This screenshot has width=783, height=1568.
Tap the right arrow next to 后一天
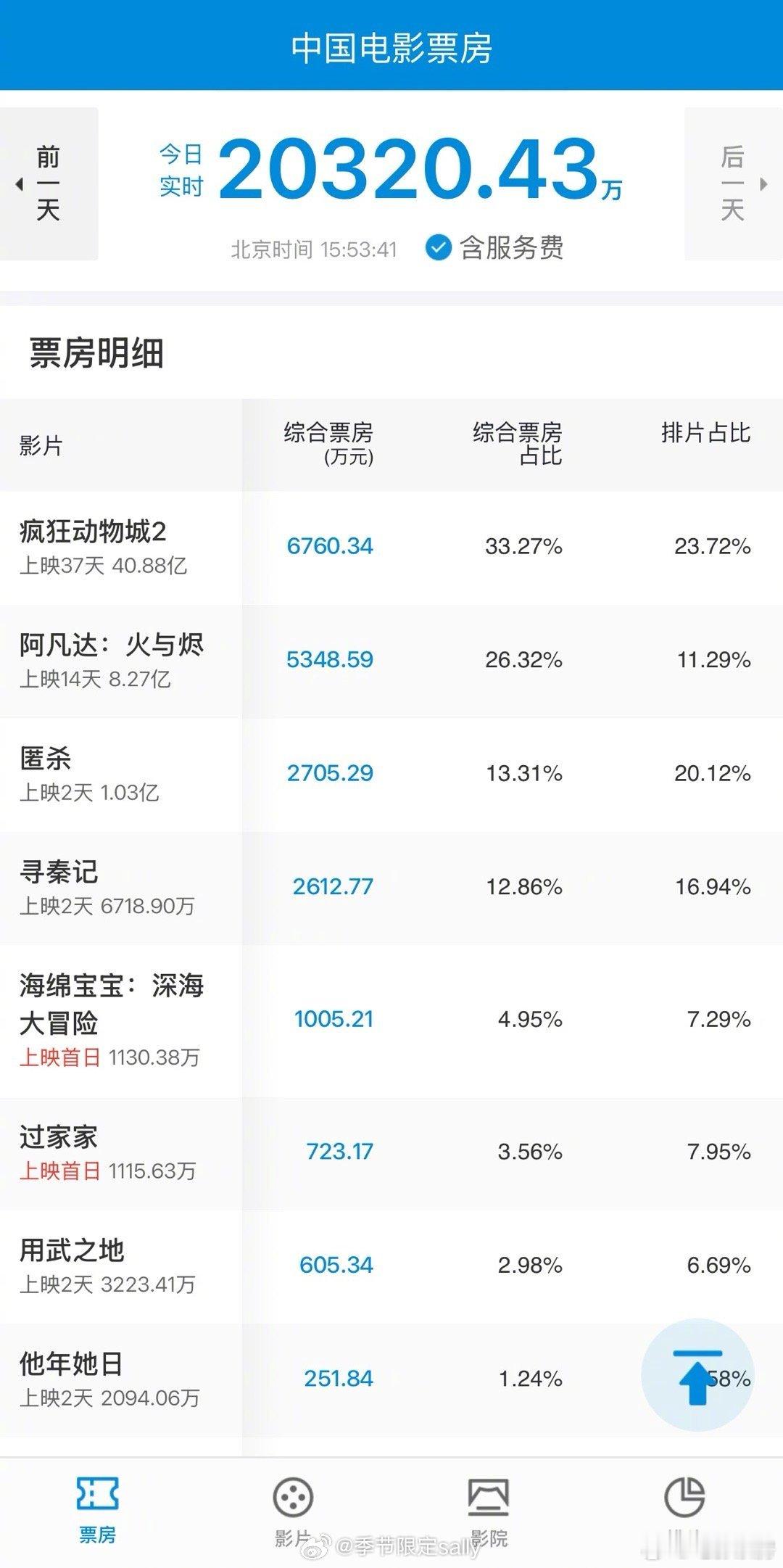(764, 183)
